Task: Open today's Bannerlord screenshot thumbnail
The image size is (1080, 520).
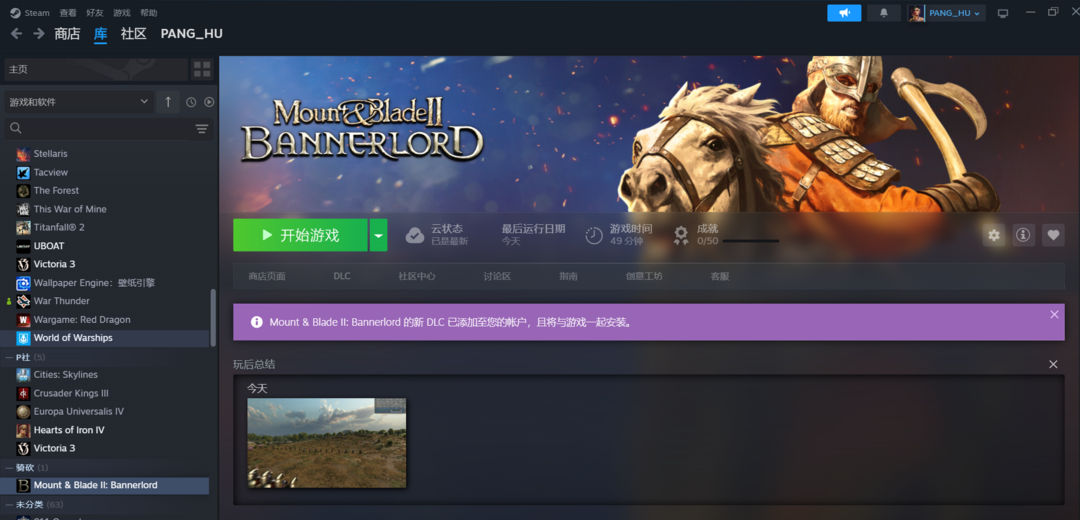Action: (x=327, y=442)
